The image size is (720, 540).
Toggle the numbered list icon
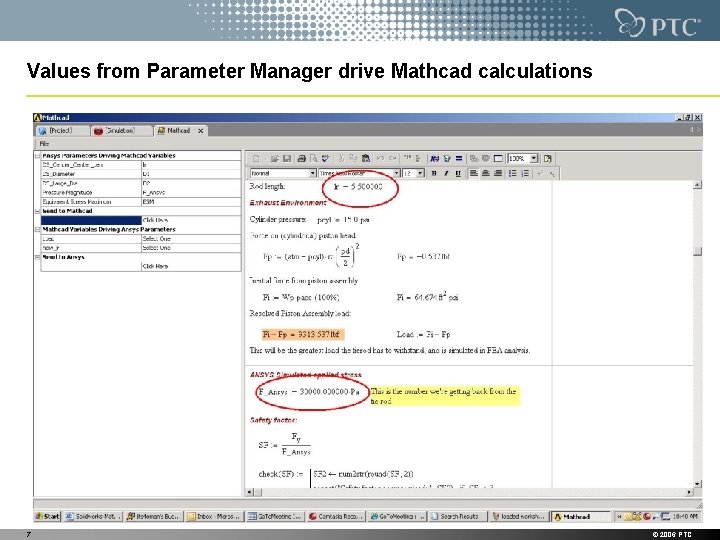(x=525, y=173)
